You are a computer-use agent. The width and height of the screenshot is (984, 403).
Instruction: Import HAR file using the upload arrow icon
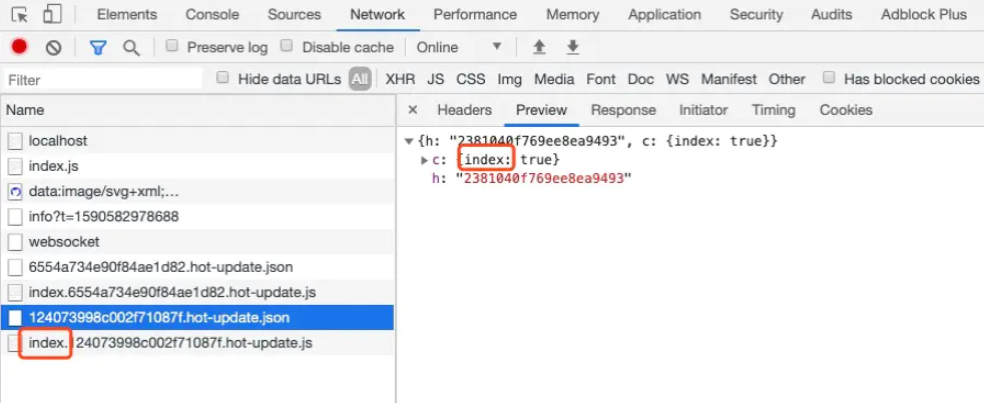click(x=539, y=47)
